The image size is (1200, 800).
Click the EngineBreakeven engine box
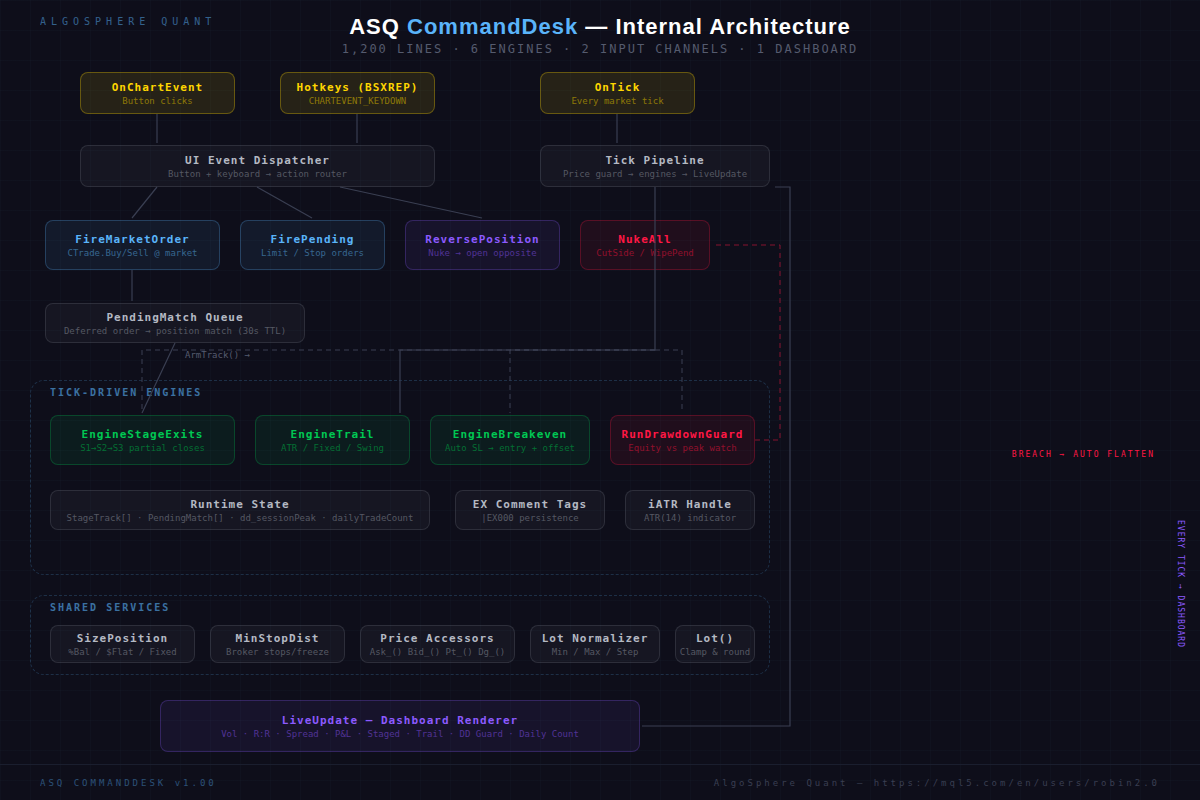tap(510, 440)
